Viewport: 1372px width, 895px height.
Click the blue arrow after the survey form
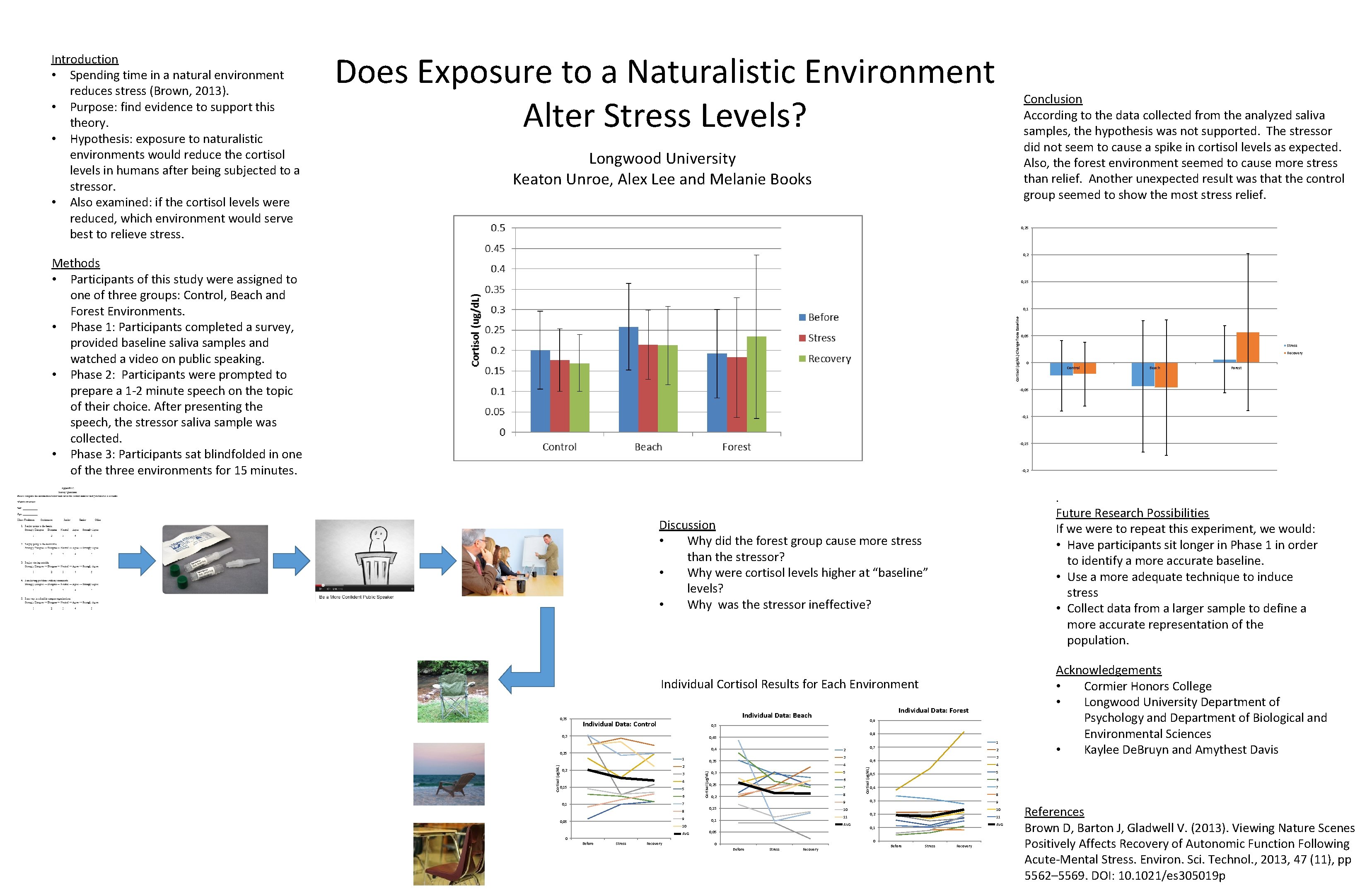(137, 560)
